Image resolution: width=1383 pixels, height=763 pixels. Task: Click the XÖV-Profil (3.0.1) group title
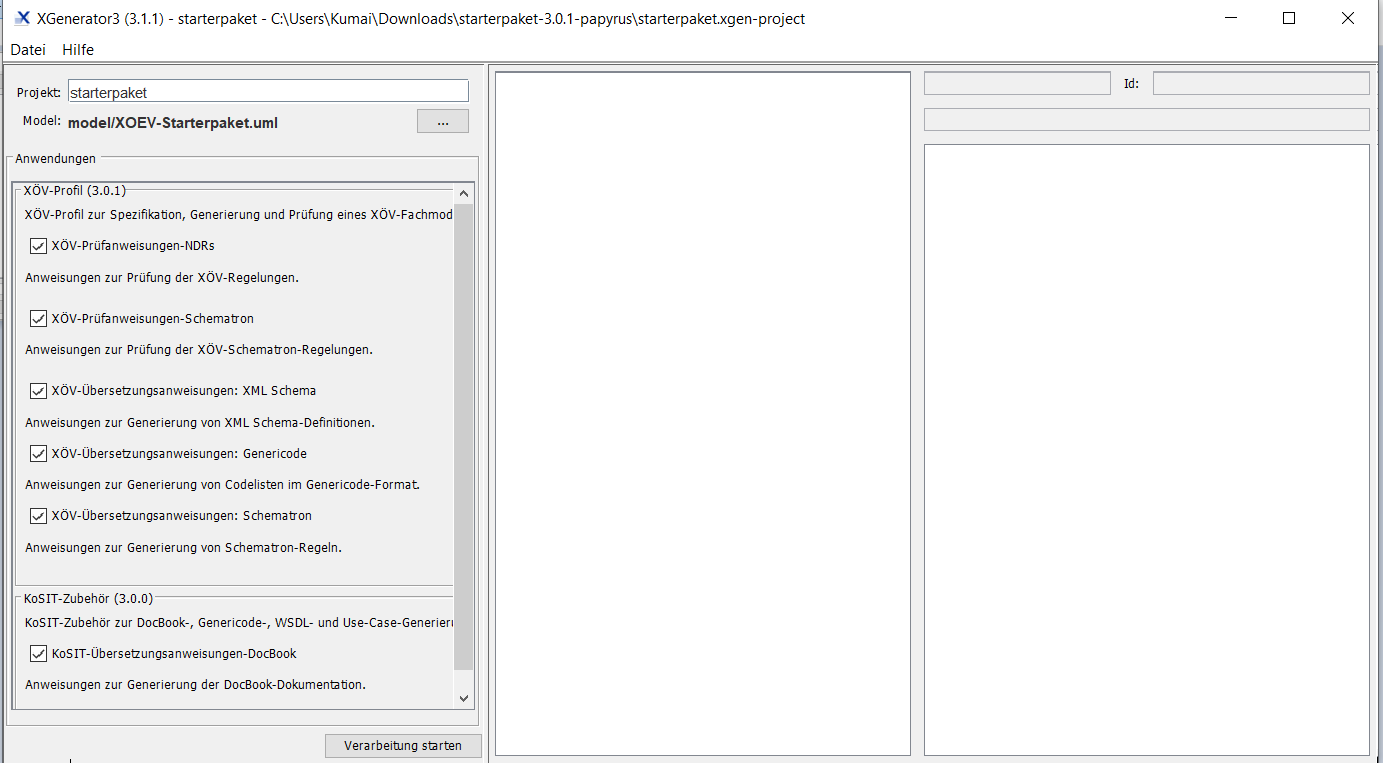point(75,190)
